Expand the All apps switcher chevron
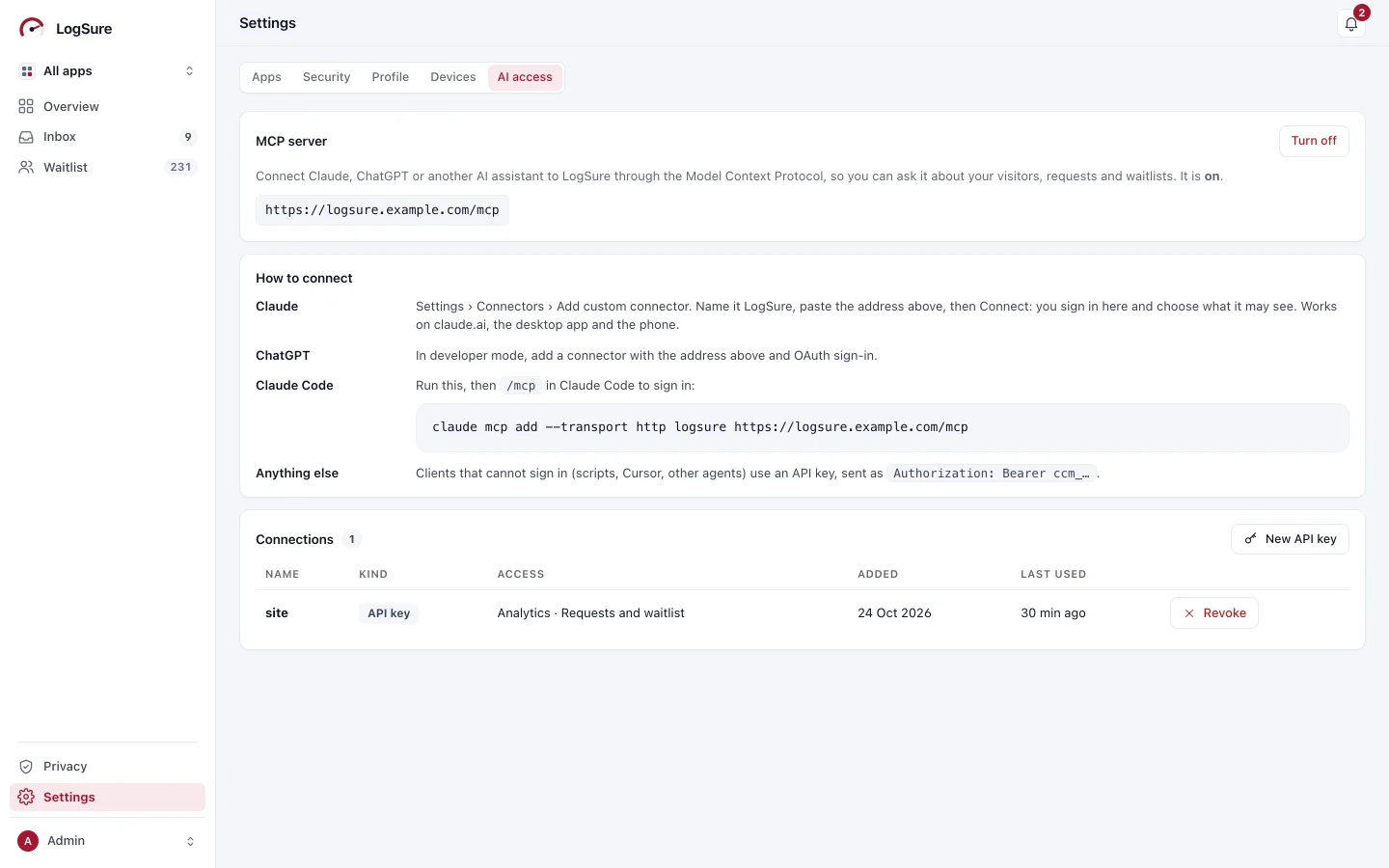 tap(189, 71)
